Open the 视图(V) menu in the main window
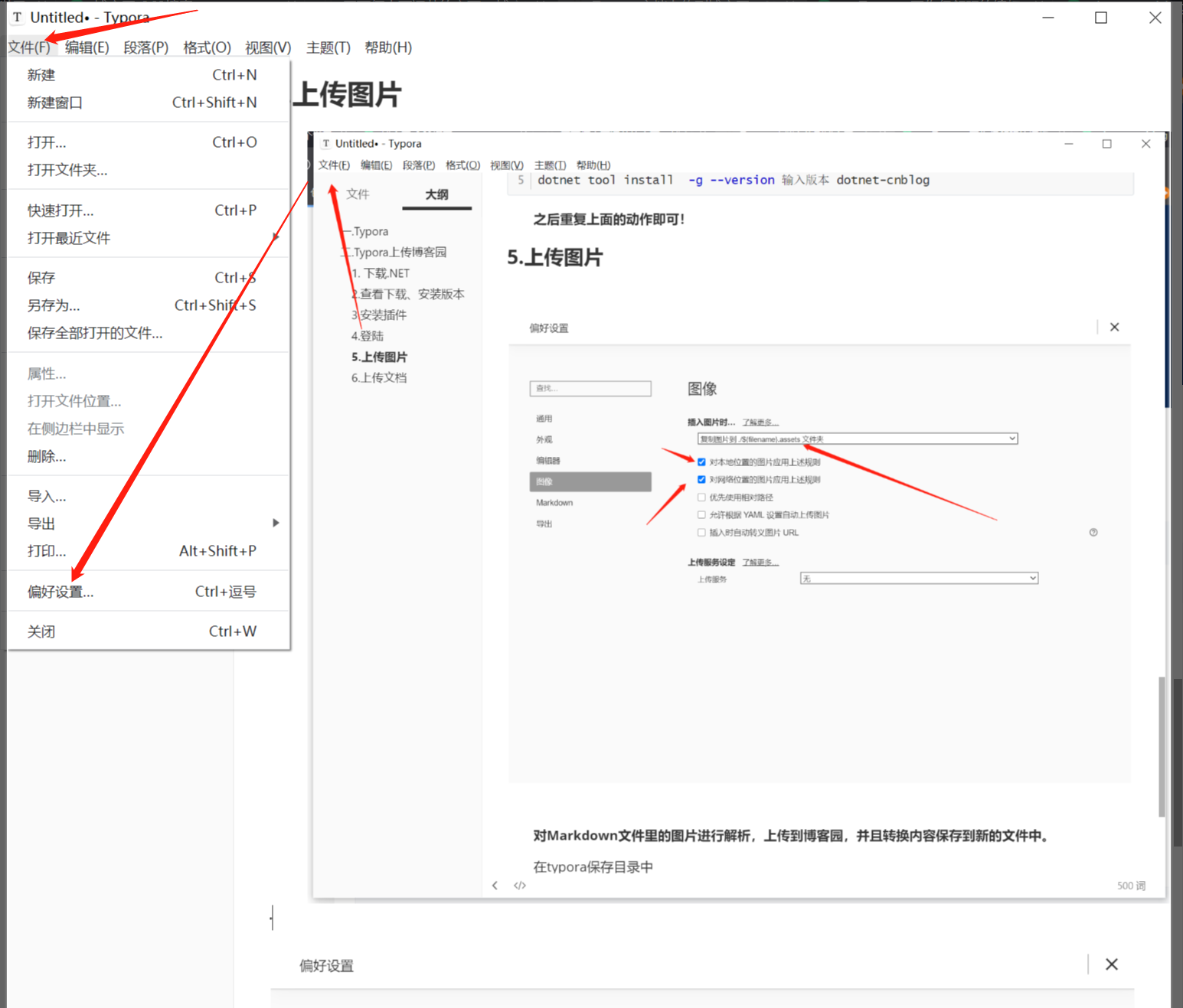The width and height of the screenshot is (1183, 1008). (268, 47)
